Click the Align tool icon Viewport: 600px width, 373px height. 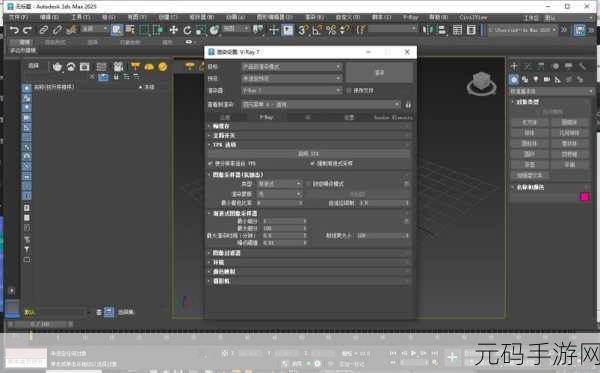click(x=442, y=30)
